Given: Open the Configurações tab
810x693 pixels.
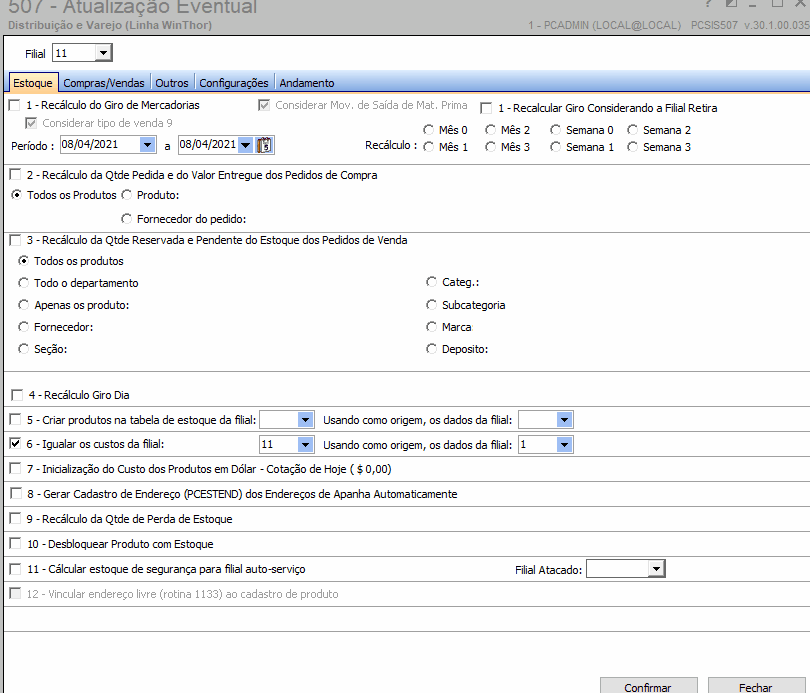Looking at the screenshot, I should point(234,83).
